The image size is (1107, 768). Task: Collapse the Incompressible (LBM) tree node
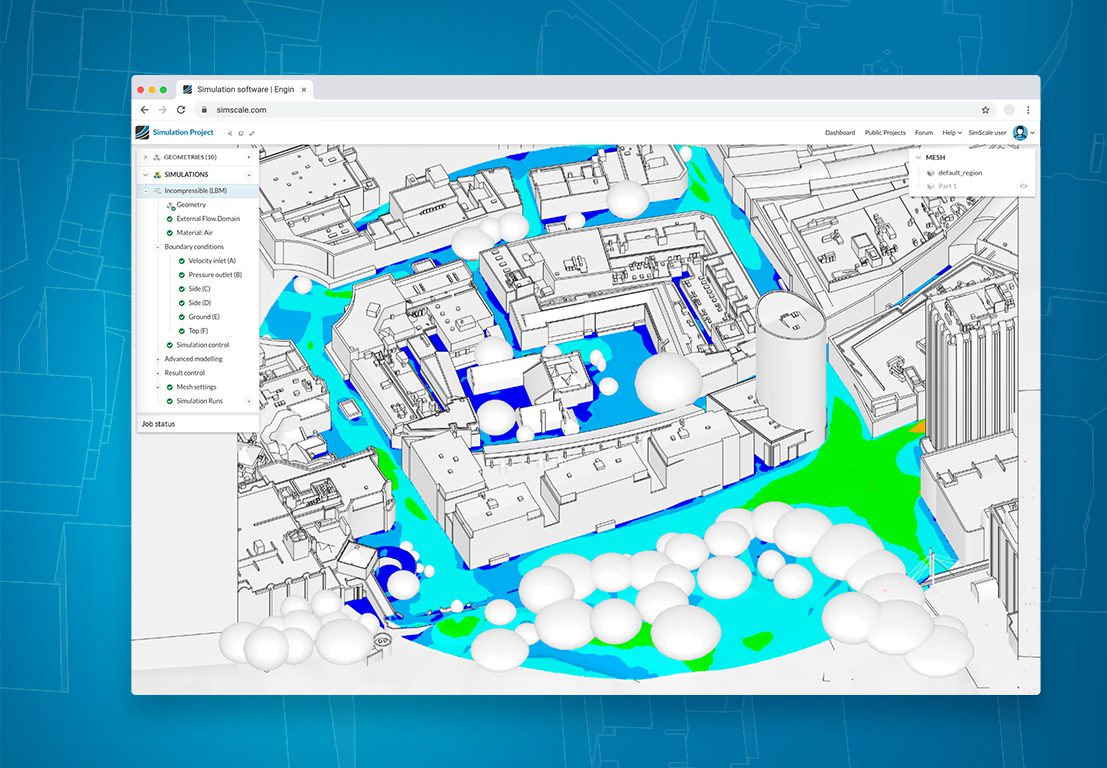[145, 191]
